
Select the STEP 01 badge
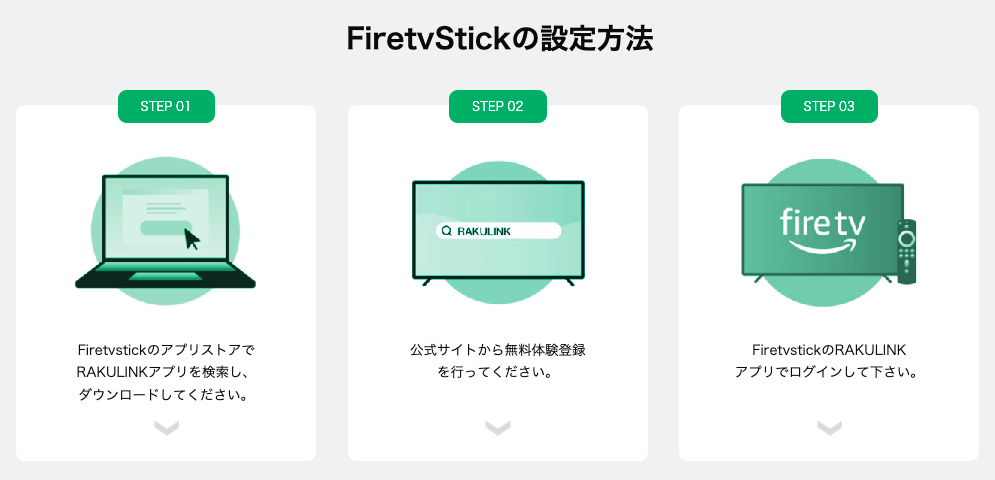pos(167,106)
